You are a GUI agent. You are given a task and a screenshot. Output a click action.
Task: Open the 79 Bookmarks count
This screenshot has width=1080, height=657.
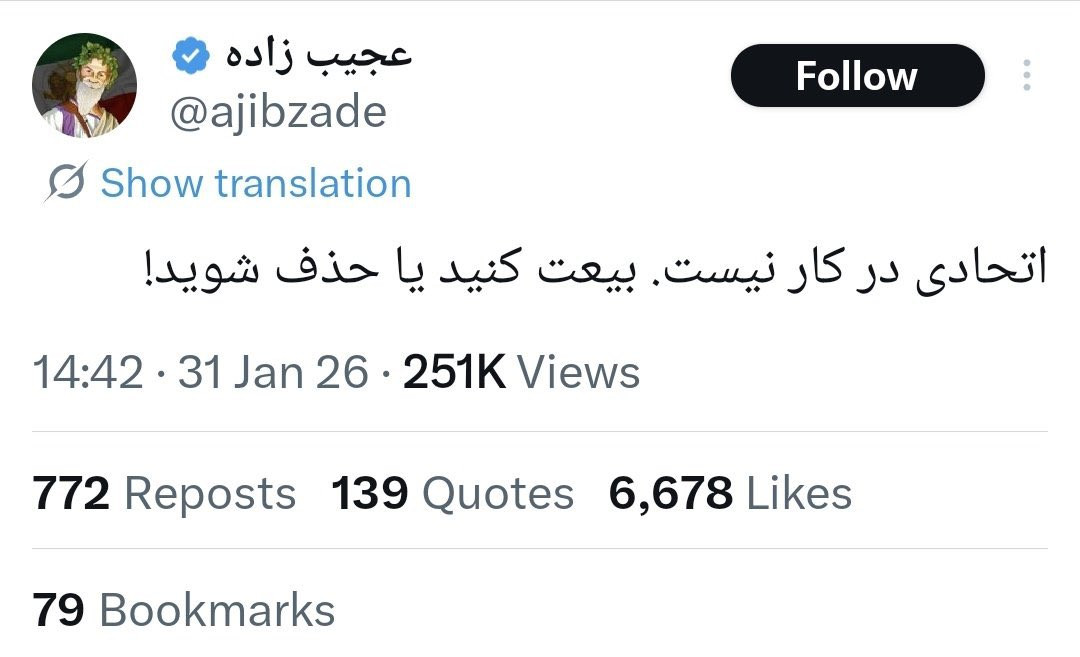pos(183,610)
